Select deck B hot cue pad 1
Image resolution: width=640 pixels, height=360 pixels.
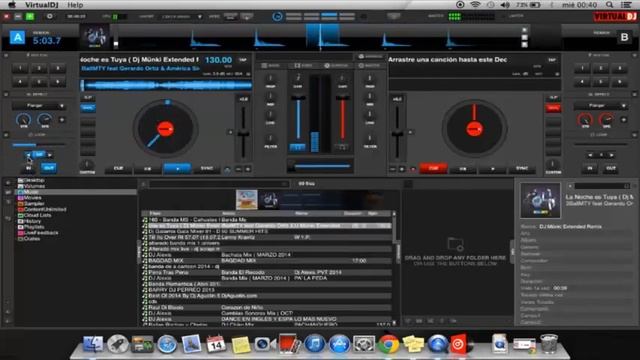pyautogui.click(x=582, y=68)
